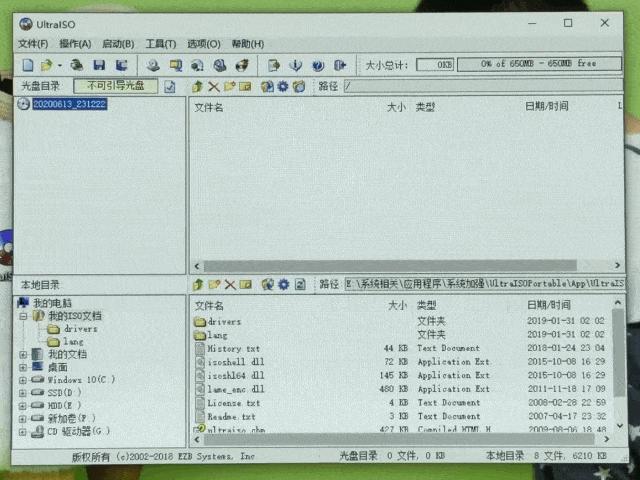The height and width of the screenshot is (480, 640).
Task: Click Delete X in 本地目录 toolbar
Action: coord(230,284)
